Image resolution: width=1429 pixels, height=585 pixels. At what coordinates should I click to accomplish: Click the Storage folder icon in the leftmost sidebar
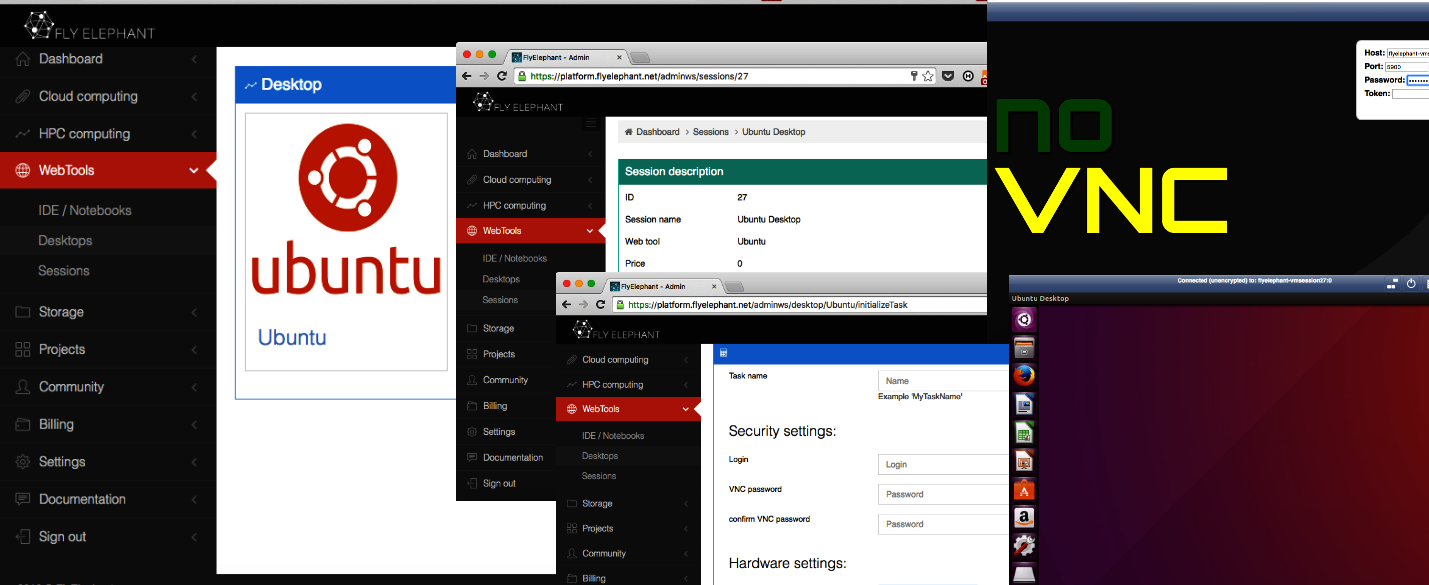point(23,312)
